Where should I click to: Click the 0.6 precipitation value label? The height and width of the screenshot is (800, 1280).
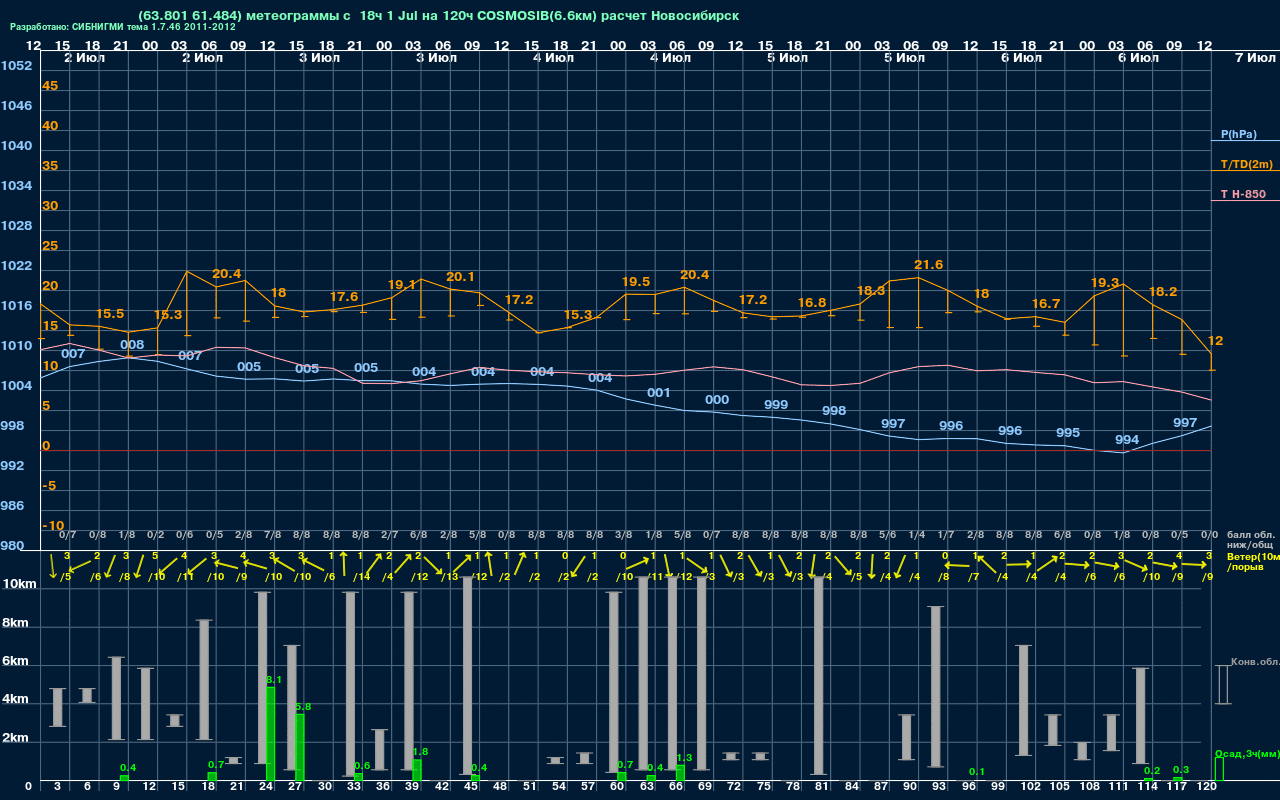tap(362, 766)
